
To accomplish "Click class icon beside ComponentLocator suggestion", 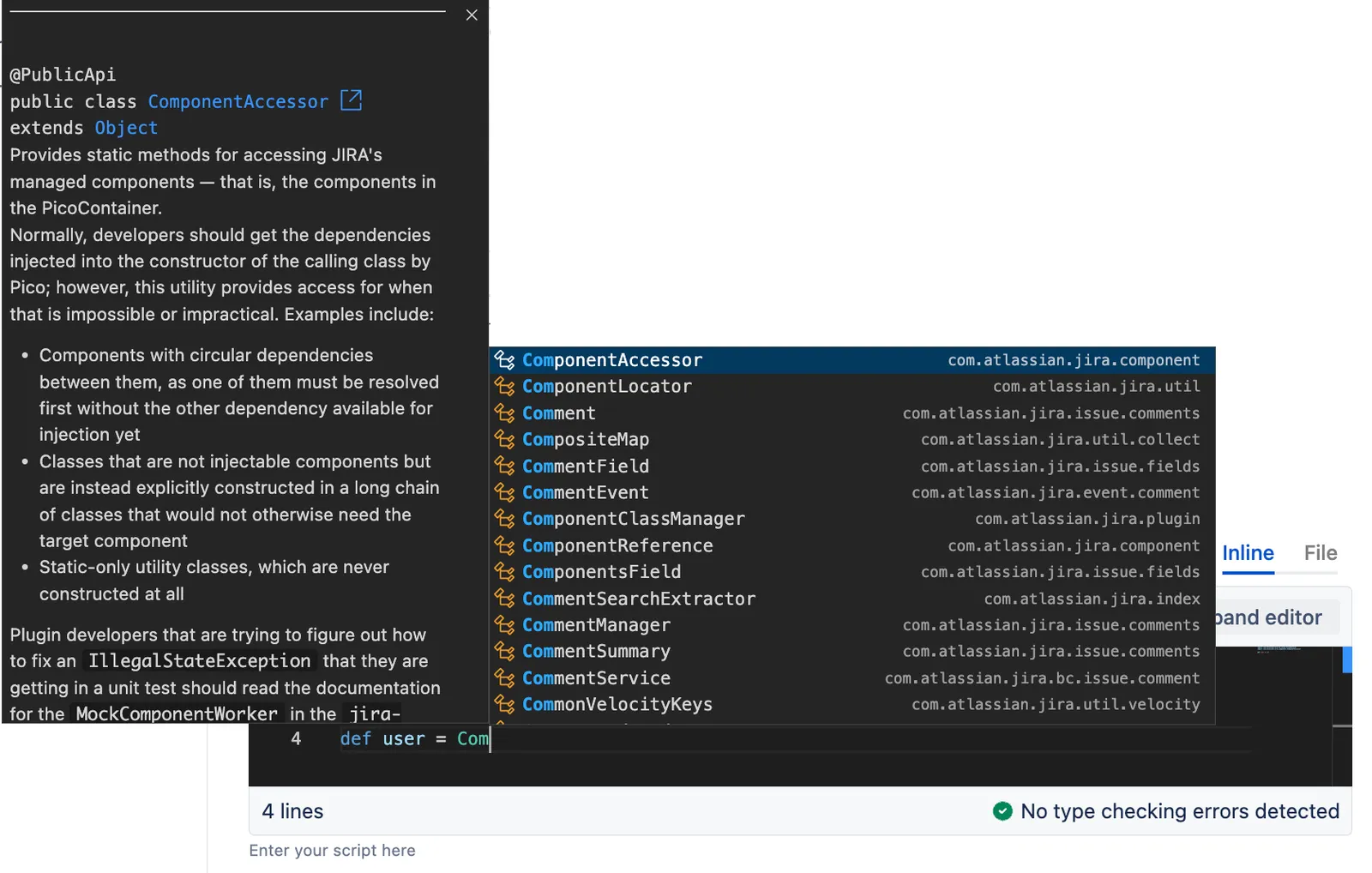I will tap(504, 387).
